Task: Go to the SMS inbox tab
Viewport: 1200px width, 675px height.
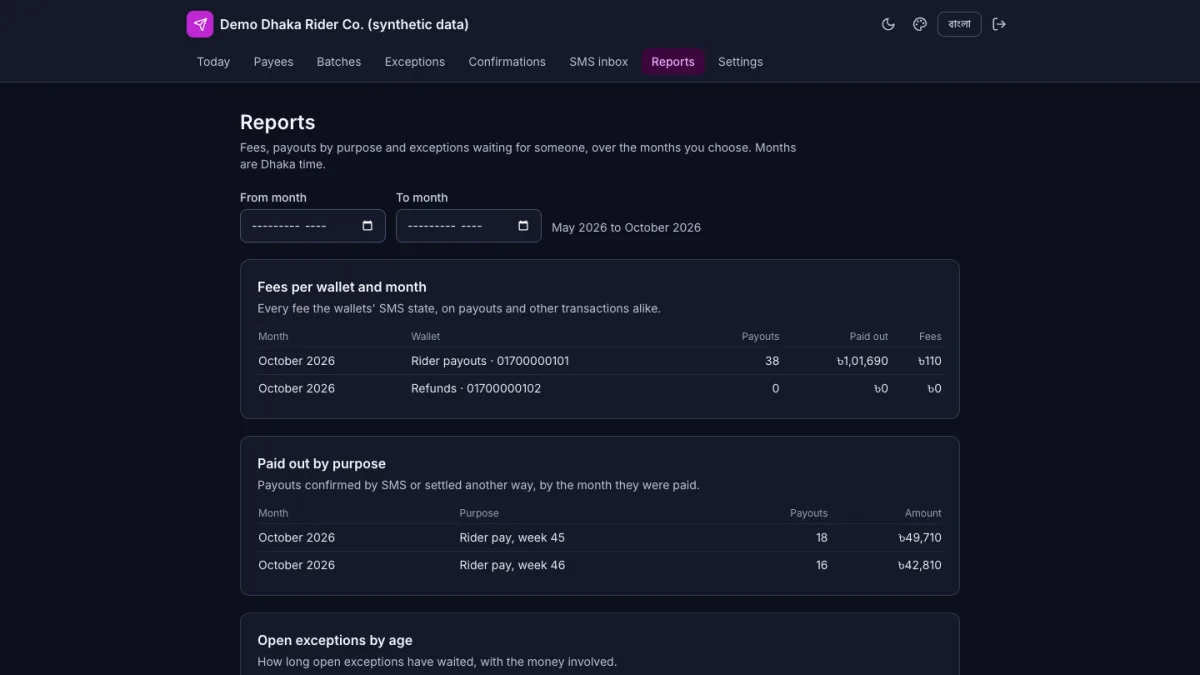Action: point(599,62)
